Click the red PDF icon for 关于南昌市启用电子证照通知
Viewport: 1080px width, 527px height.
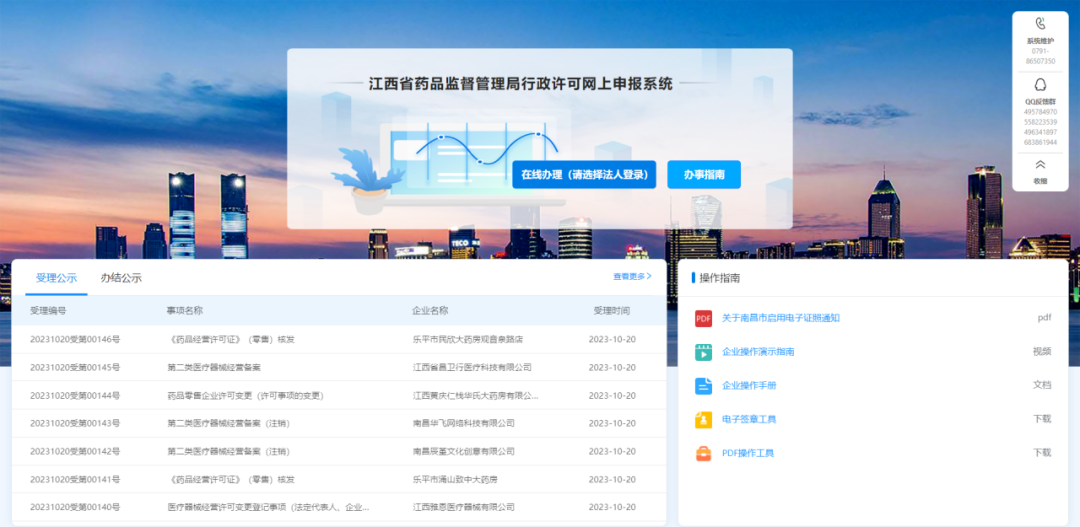coord(703,318)
